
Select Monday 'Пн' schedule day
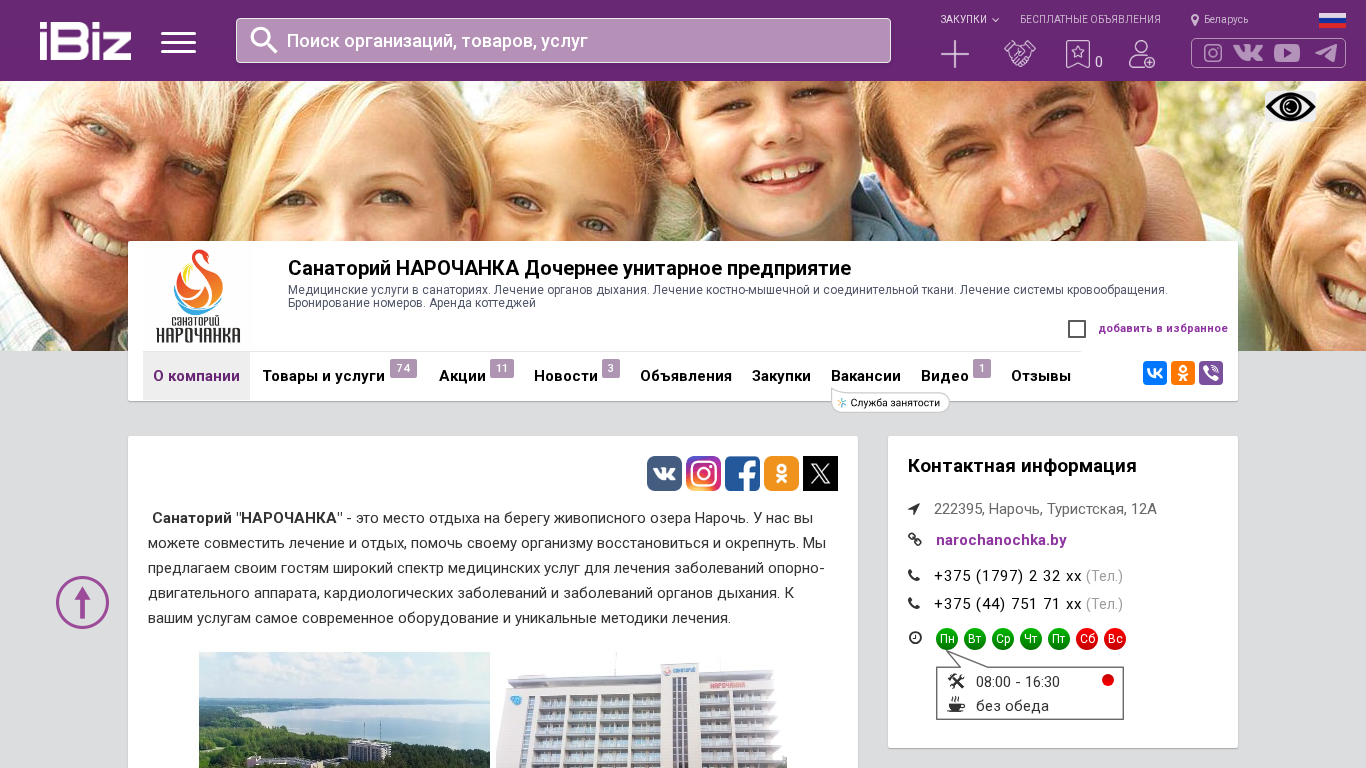[947, 639]
